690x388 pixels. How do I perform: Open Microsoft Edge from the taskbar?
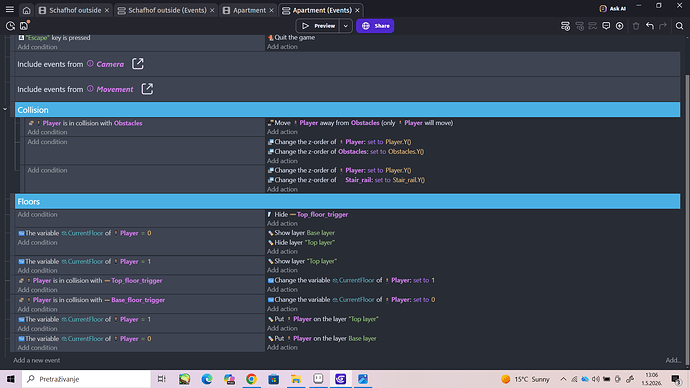207,379
